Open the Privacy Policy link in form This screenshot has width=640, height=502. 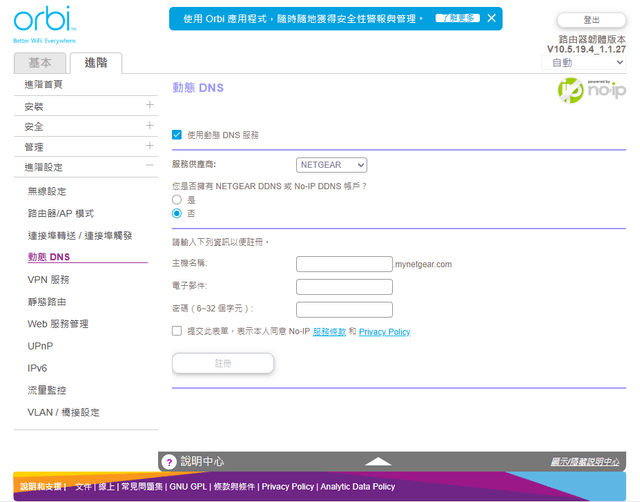[384, 331]
